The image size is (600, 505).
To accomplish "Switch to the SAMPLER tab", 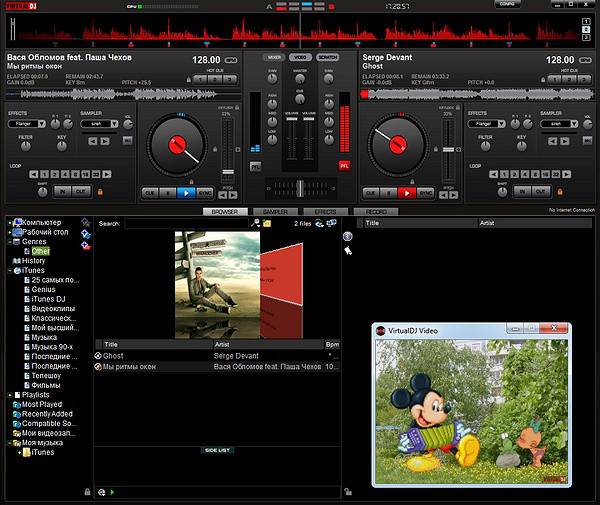I will (x=275, y=212).
